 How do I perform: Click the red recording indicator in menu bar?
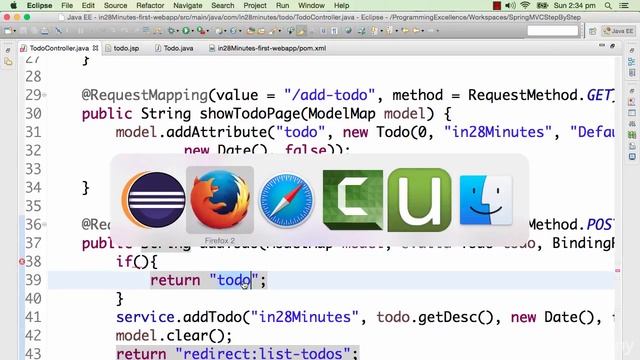pyautogui.click(x=497, y=6)
